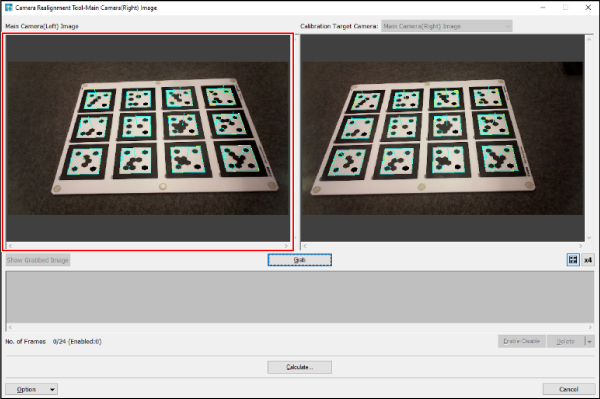Click the Show Grabbed Image button
600x399 pixels.
coord(38,260)
